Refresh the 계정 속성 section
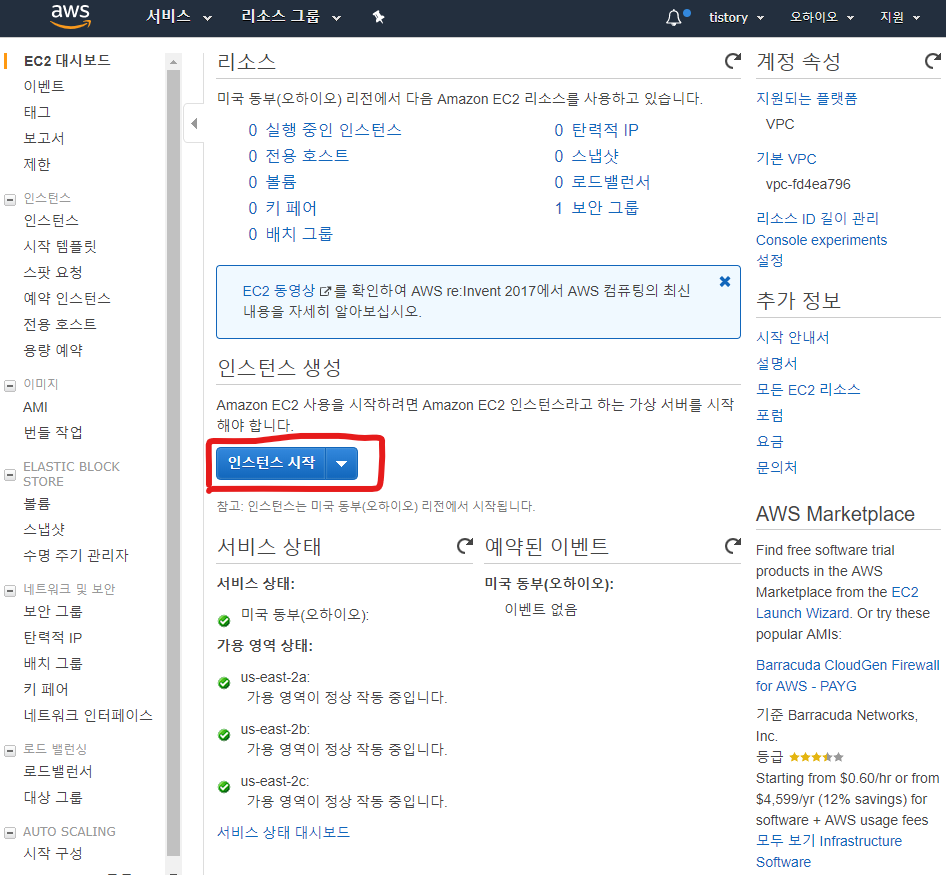Viewport: 946px width, 875px height. 933,61
